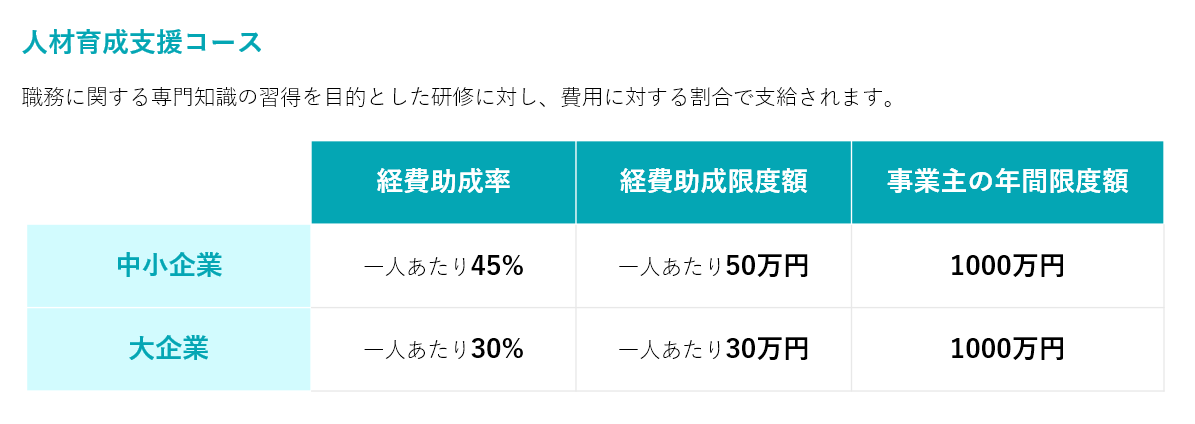The height and width of the screenshot is (424, 1195).
Task: Select the 経費助成率 column header
Action: 443,182
